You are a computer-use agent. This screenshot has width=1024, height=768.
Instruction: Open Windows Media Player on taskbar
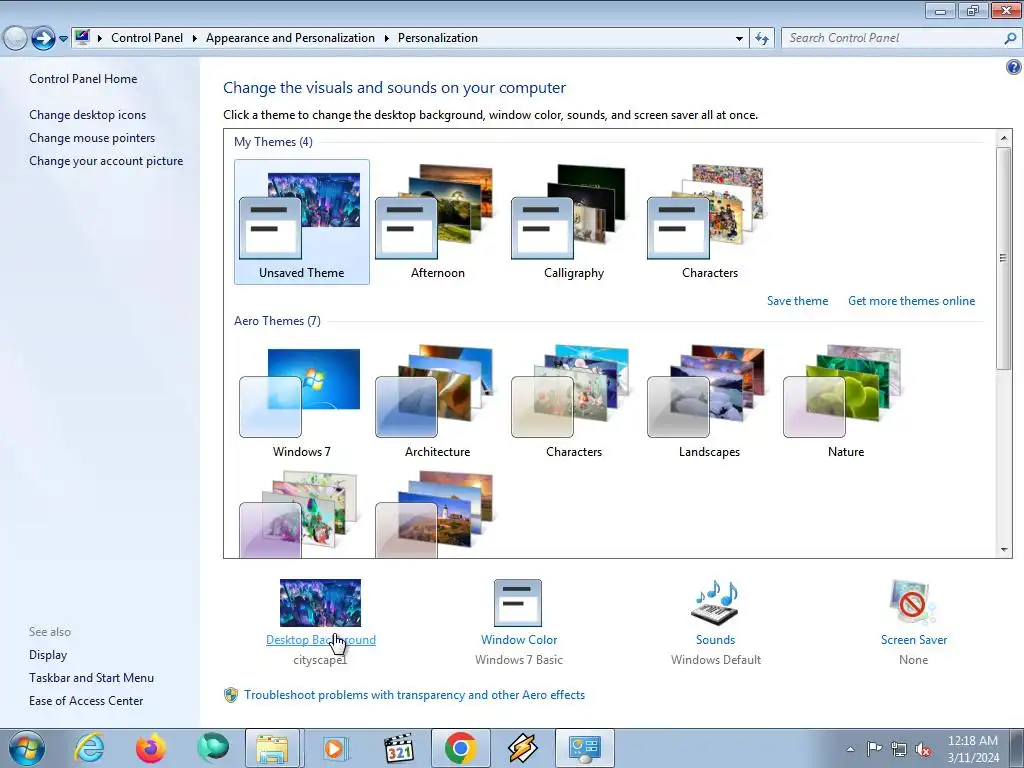click(334, 748)
